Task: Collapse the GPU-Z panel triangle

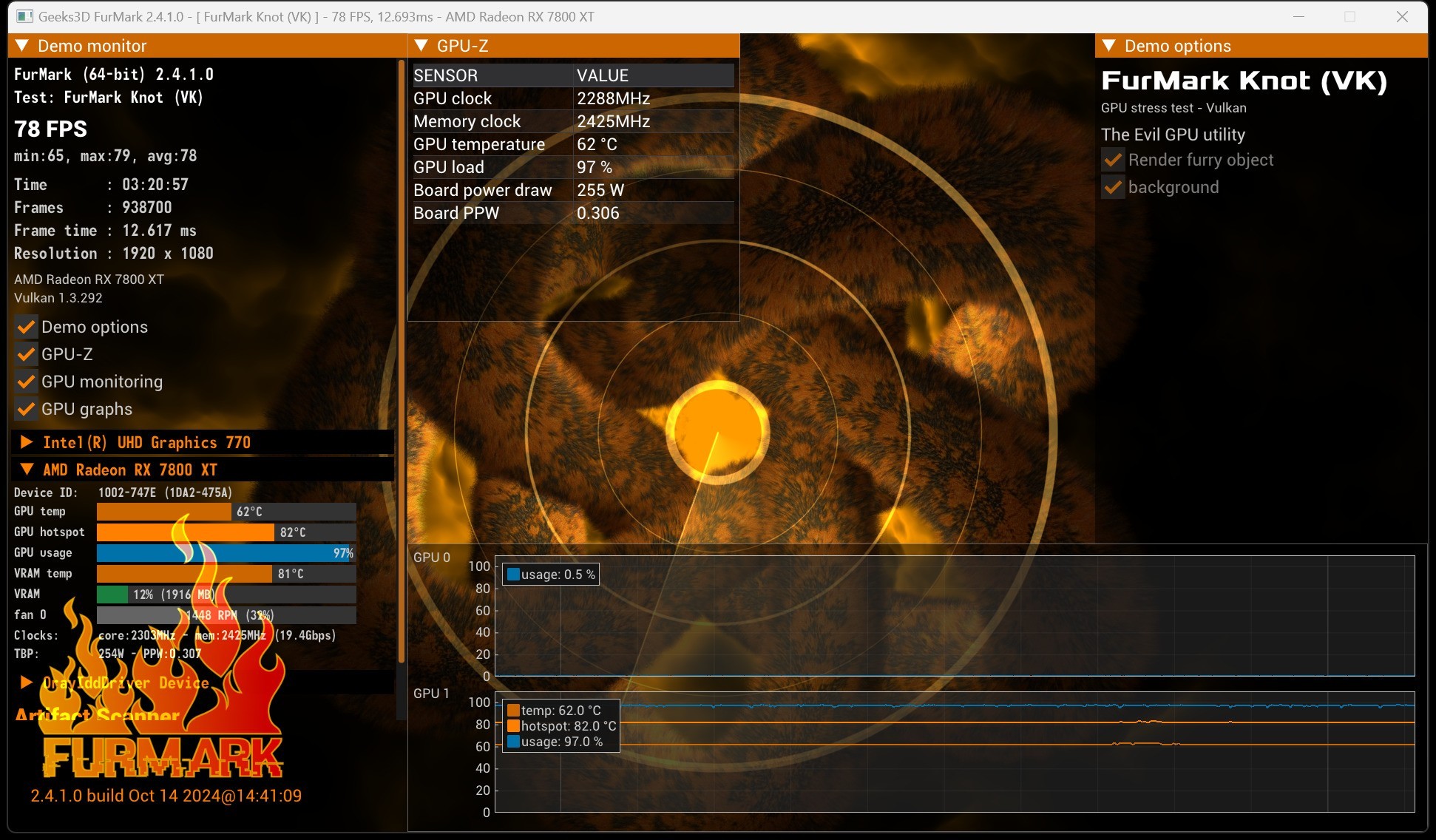Action: click(x=421, y=46)
